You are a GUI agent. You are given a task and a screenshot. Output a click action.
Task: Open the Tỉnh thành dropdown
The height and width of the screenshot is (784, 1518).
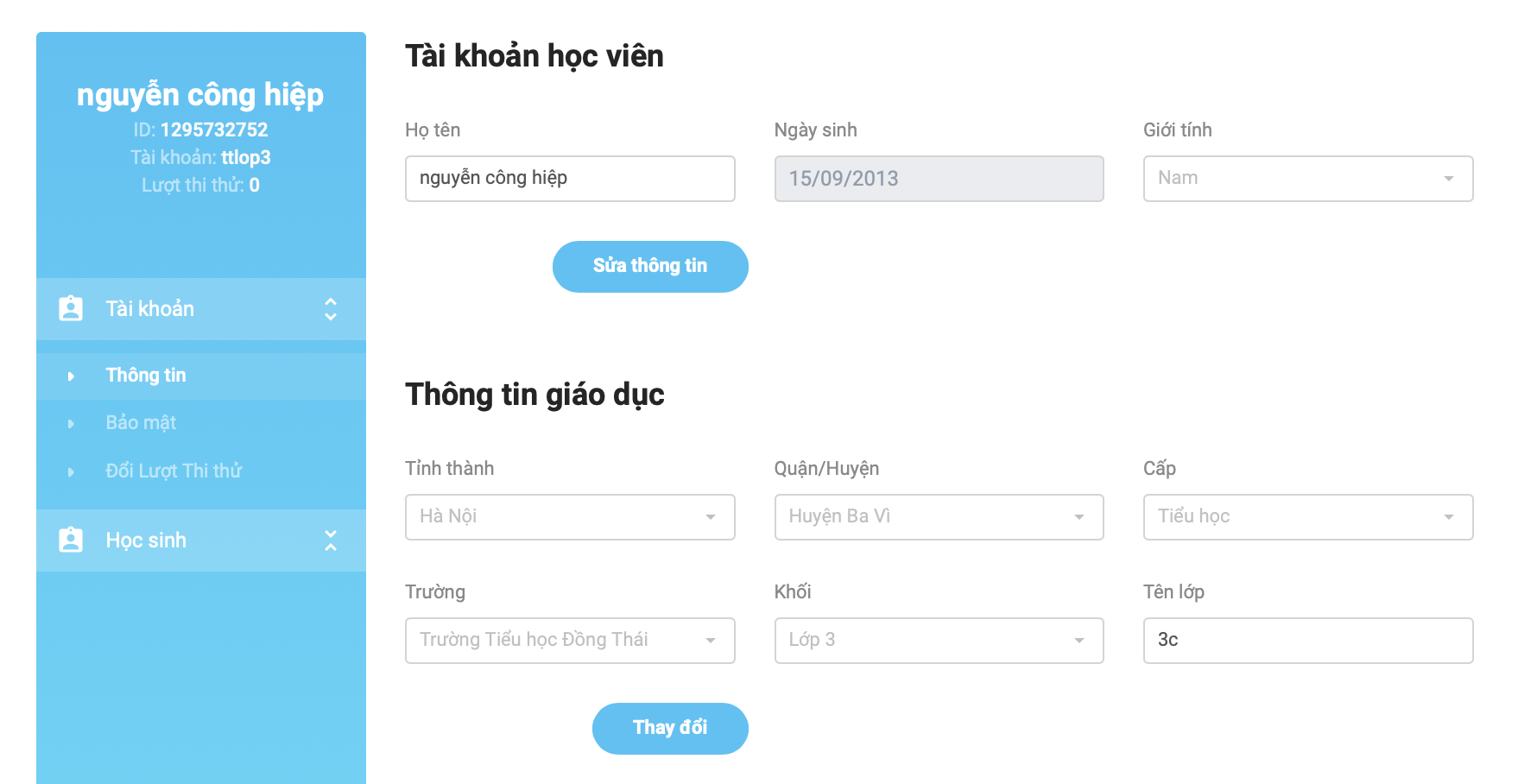(569, 517)
